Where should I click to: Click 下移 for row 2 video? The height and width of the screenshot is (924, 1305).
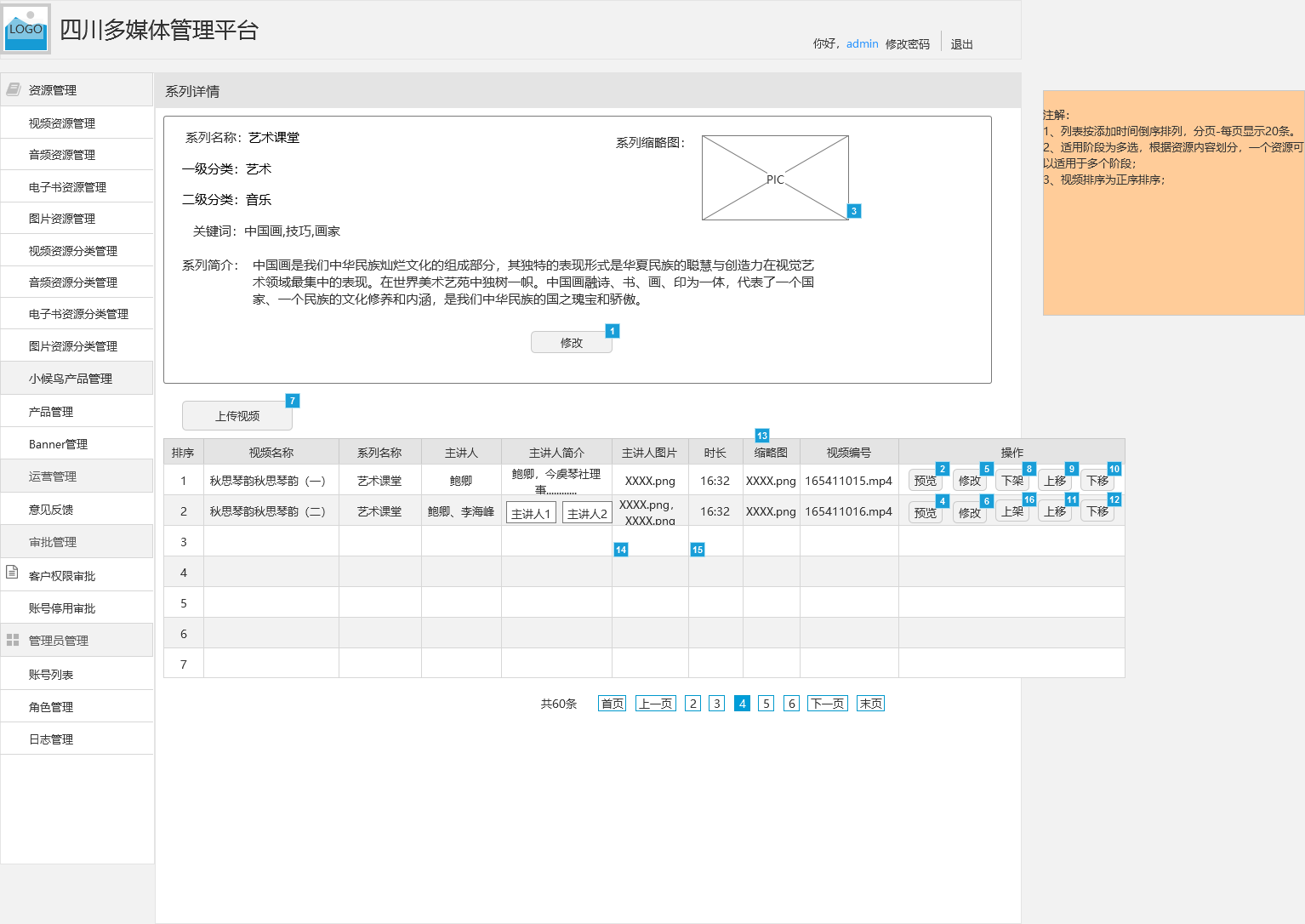click(1097, 510)
